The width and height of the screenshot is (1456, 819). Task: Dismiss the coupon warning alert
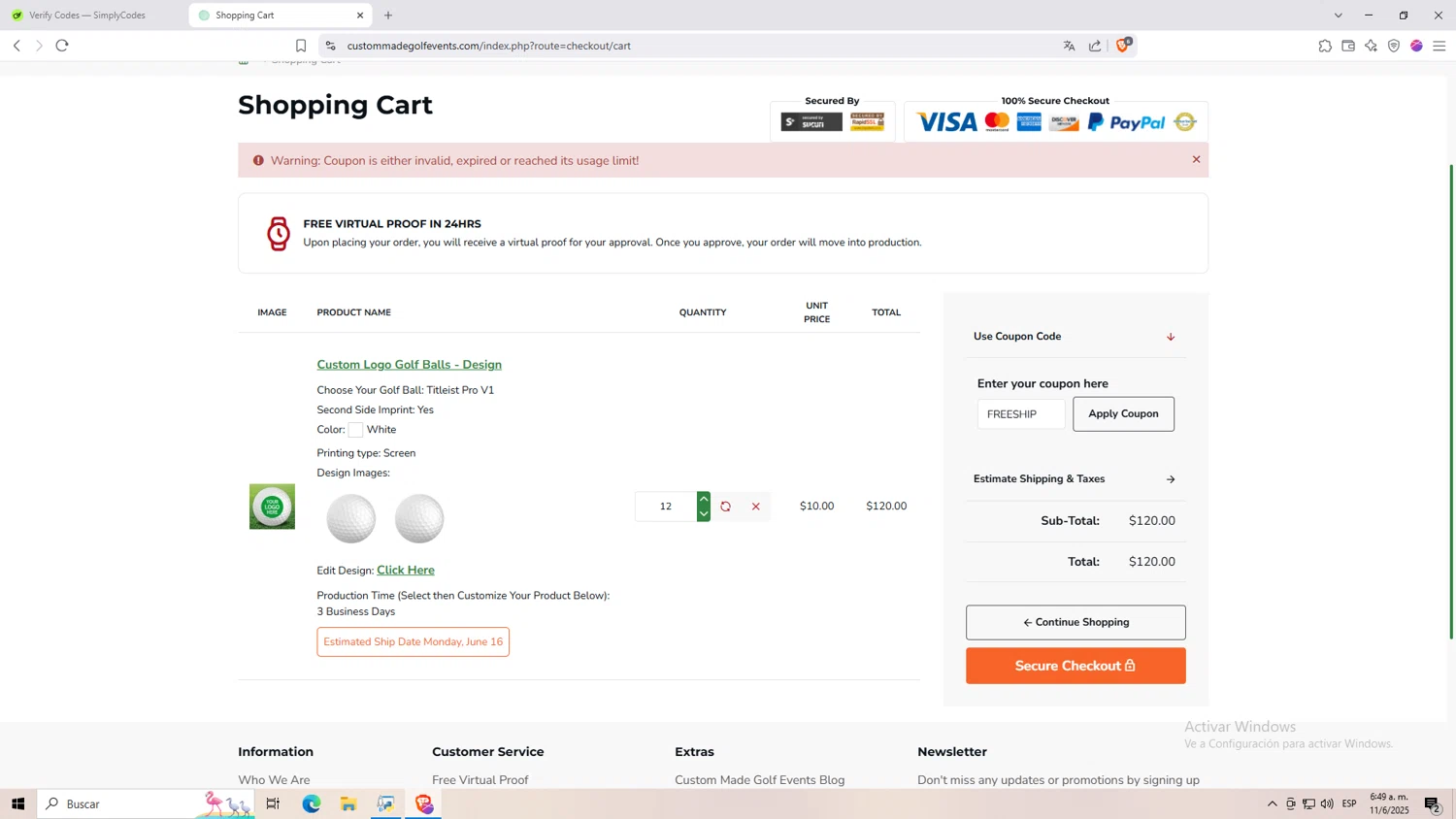1196,159
